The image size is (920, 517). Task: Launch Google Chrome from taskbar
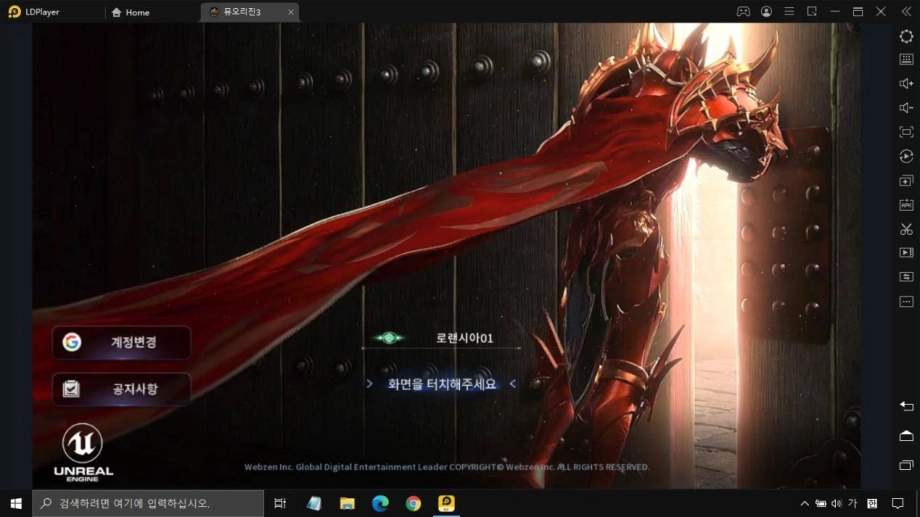click(x=413, y=504)
